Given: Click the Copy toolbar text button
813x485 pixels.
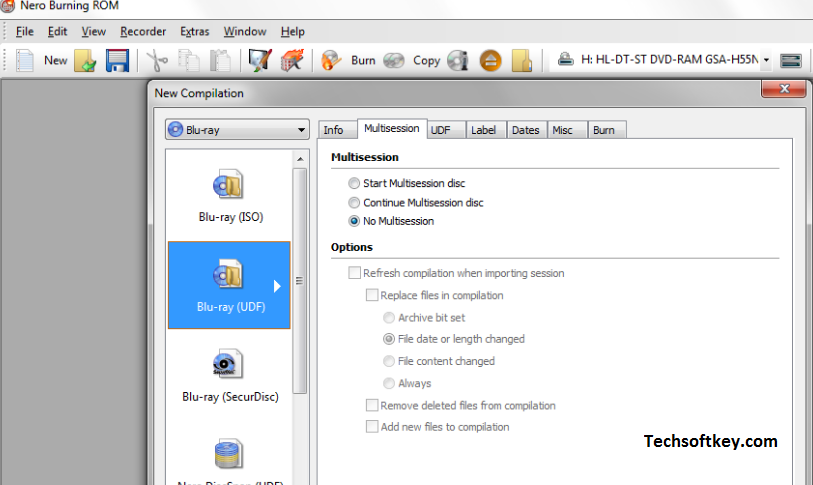Looking at the screenshot, I should pyautogui.click(x=426, y=61).
